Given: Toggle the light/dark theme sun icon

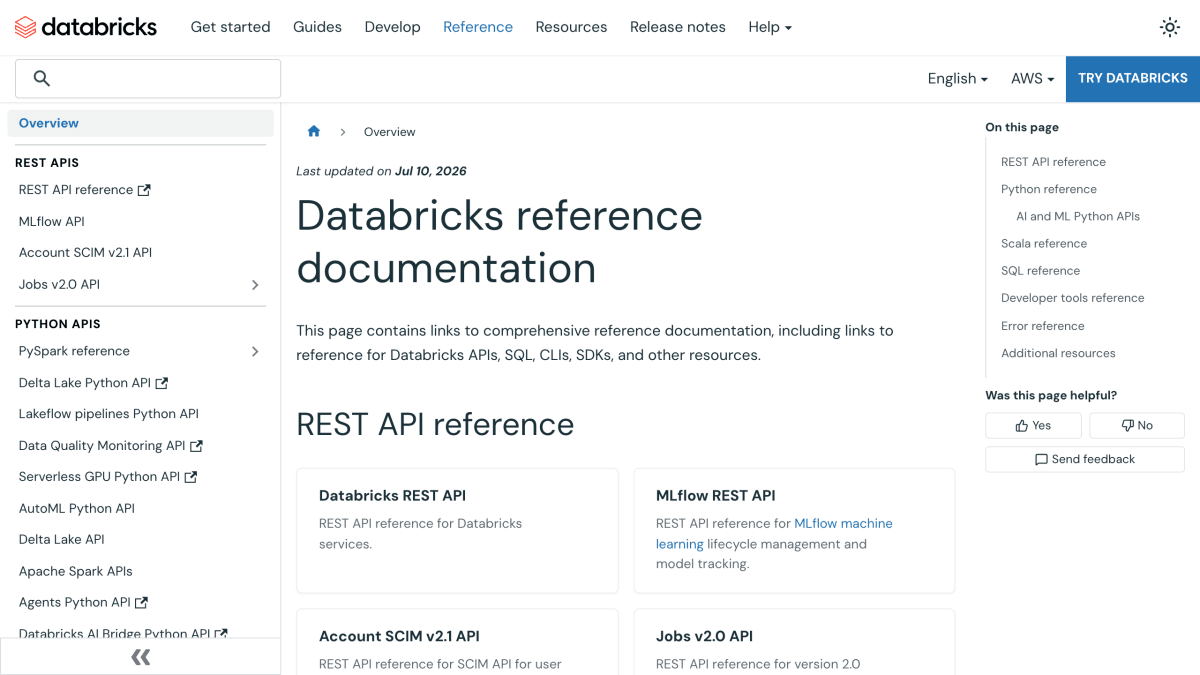Looking at the screenshot, I should [1169, 27].
